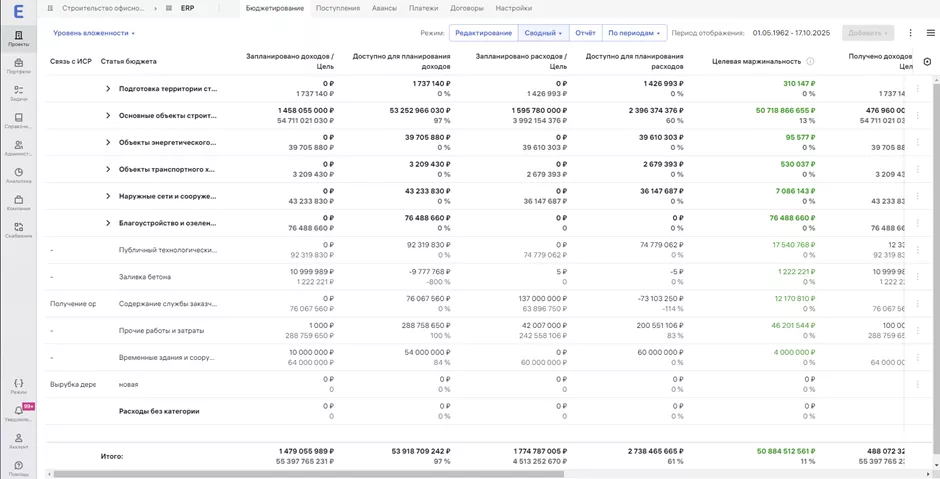Viewport: 940px width, 479px height.
Task: Open the По периодам dropdown
Action: click(x=634, y=33)
